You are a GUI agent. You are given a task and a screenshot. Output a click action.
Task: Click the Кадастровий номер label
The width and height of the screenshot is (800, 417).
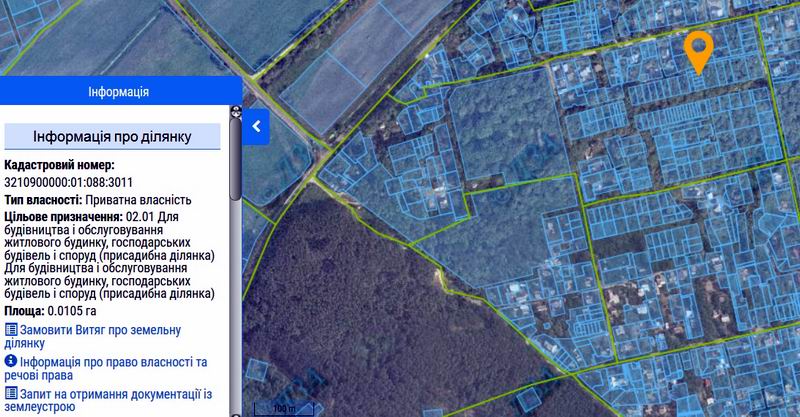[x=60, y=165]
